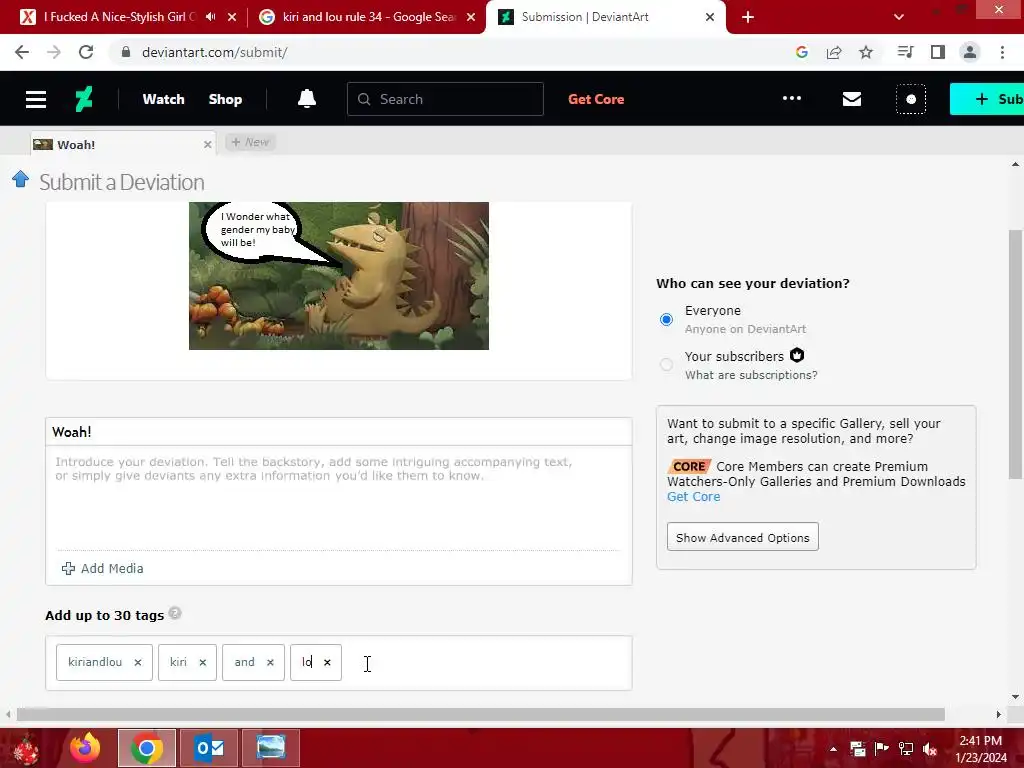Click the blue up arrow beside Submit a Deviation
This screenshot has width=1024, height=768.
click(x=20, y=179)
